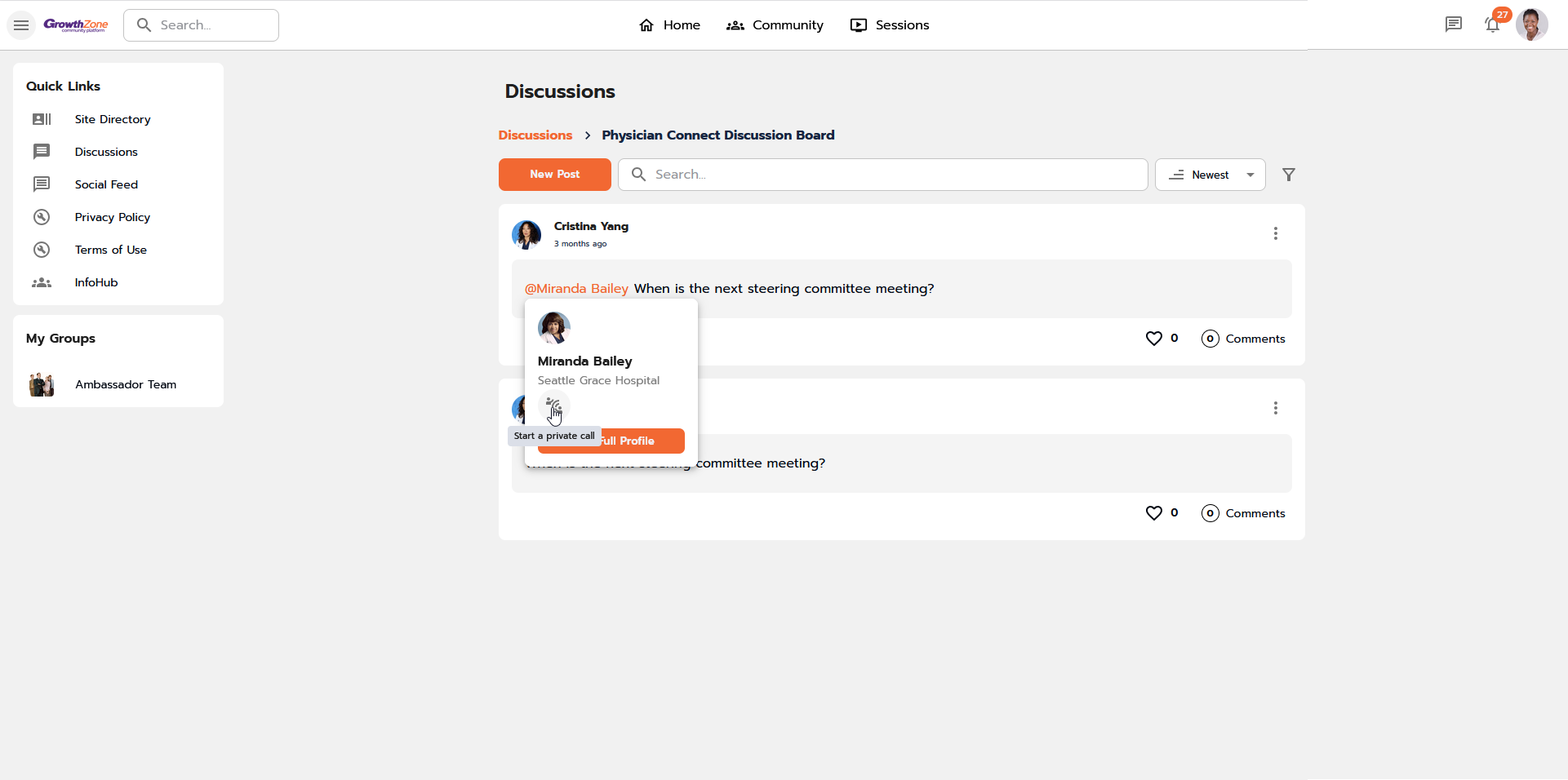Open options menu on first post
1568x780 pixels.
pos(1275,233)
